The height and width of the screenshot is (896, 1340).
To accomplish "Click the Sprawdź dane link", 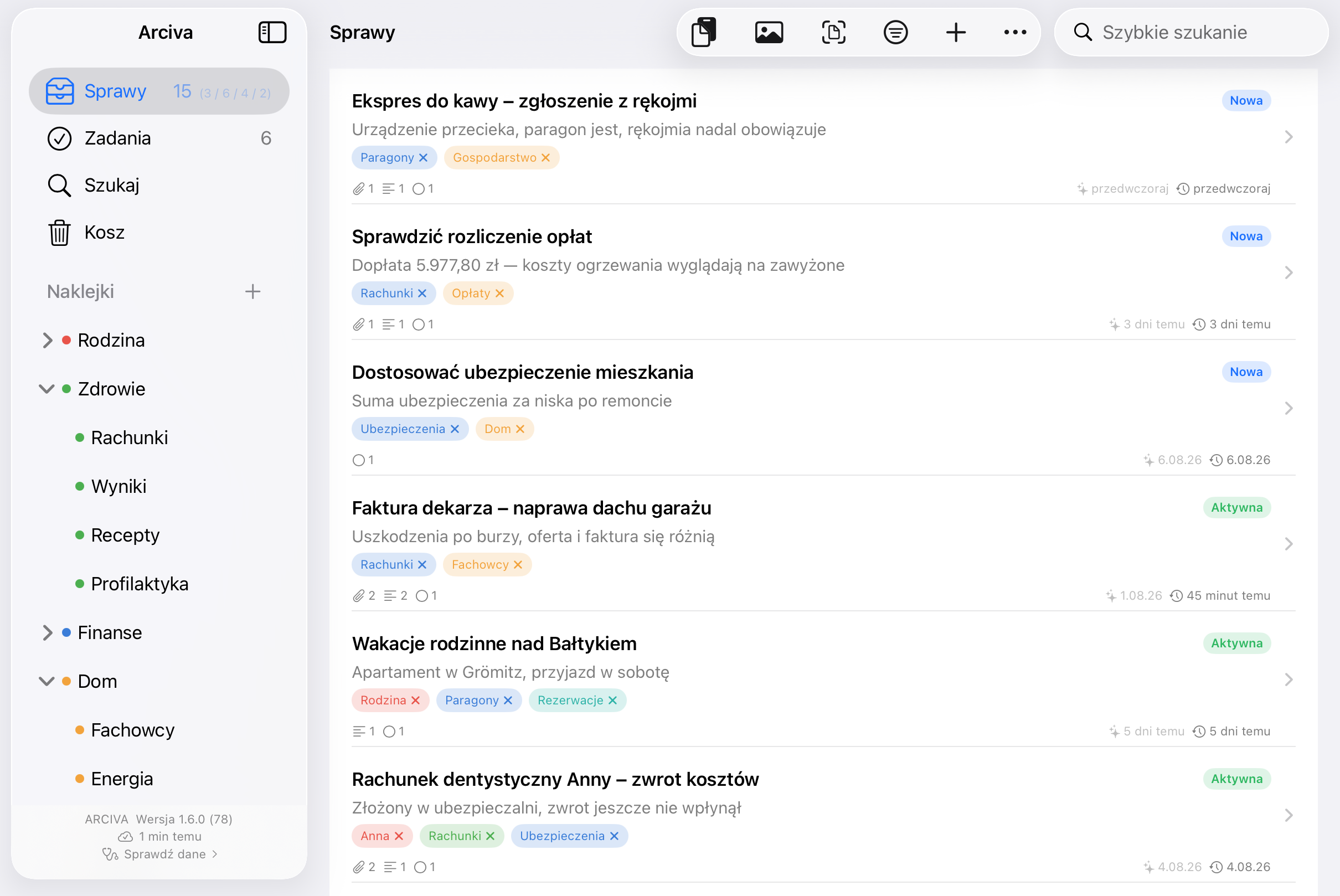I will pyautogui.click(x=160, y=854).
